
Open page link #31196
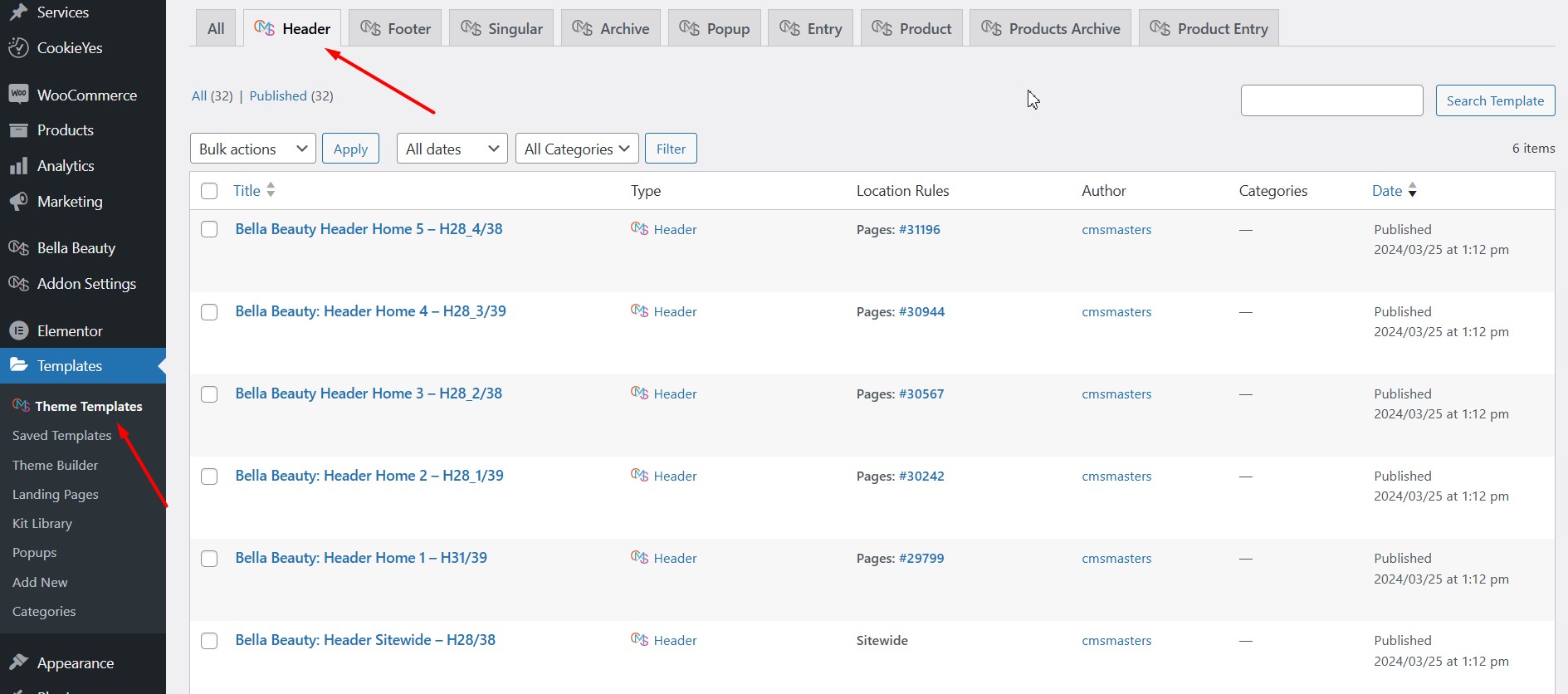(920, 229)
